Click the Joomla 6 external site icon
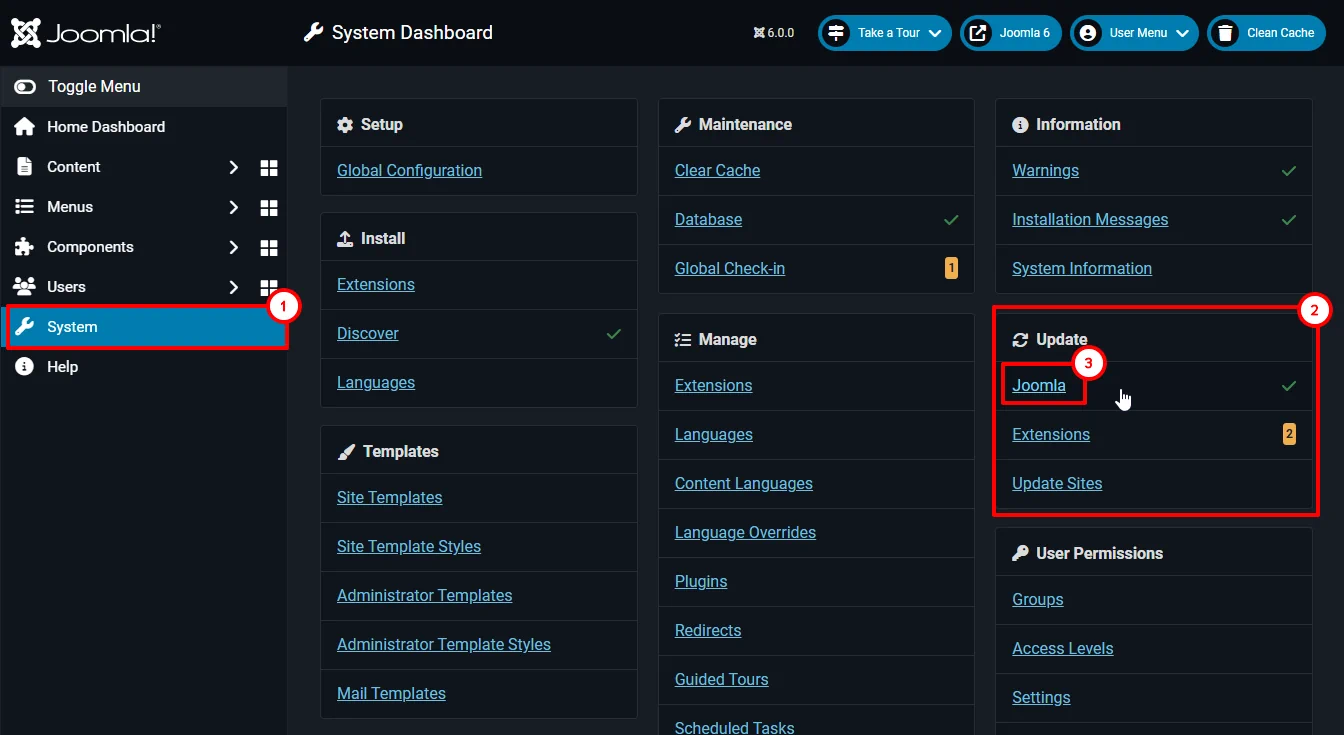This screenshot has width=1344, height=735. (978, 33)
